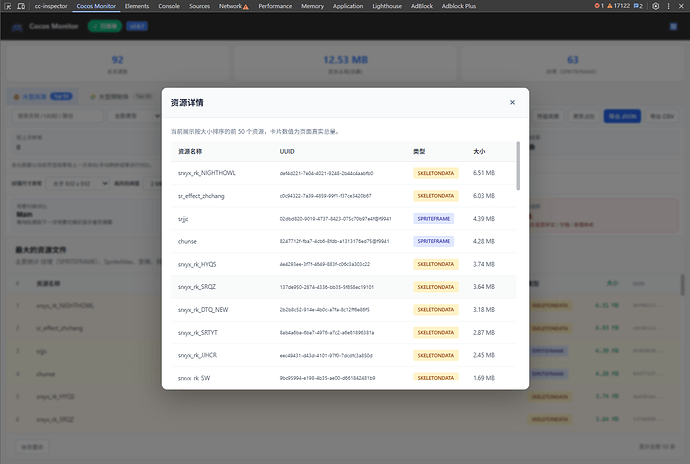Click the blue version badge in header
The image size is (690, 464).
click(x=137, y=26)
